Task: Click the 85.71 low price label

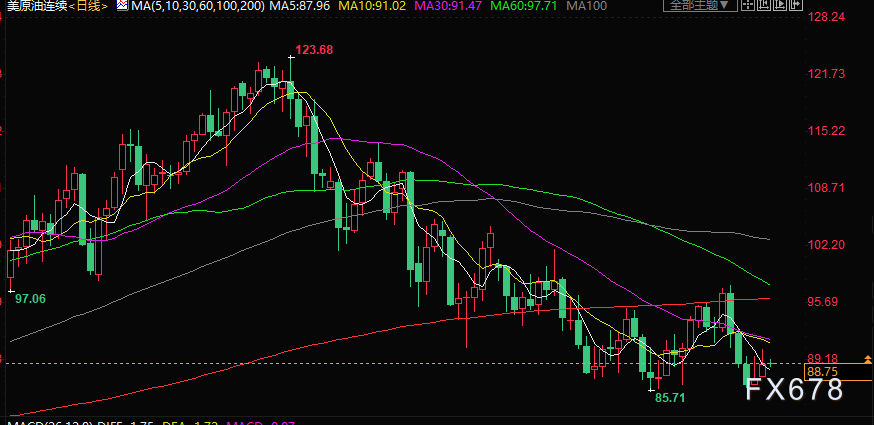Action: (669, 398)
